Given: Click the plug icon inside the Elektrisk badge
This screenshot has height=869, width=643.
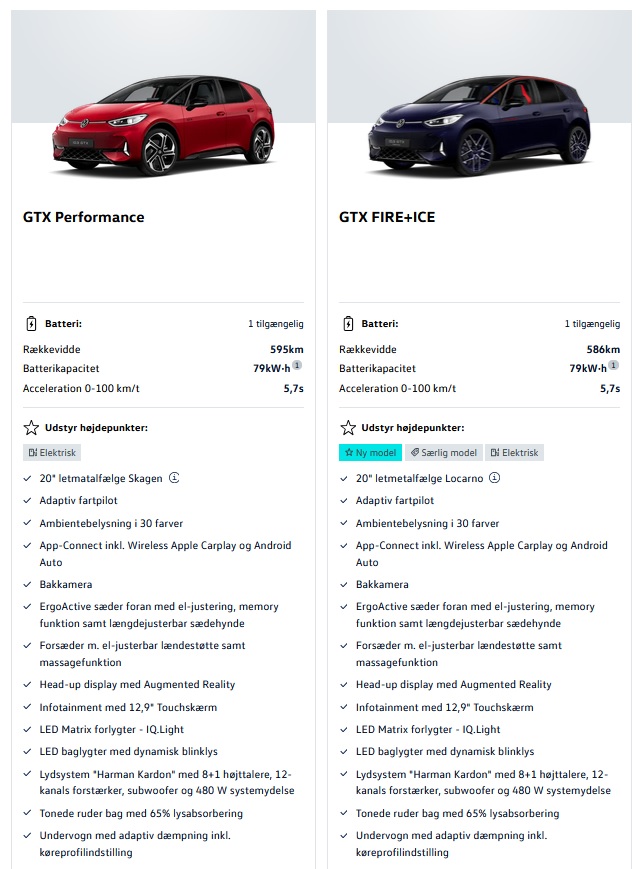Looking at the screenshot, I should coord(32,452).
